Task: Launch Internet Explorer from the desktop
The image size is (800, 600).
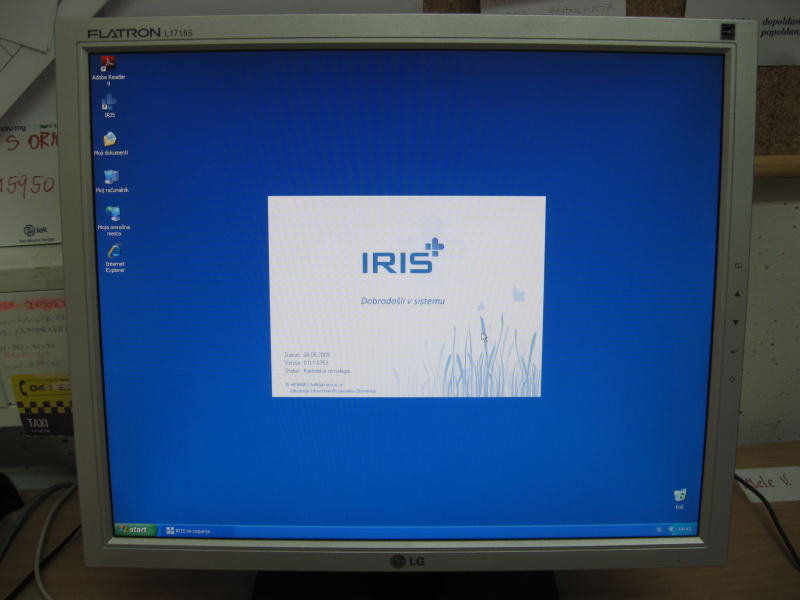Action: [115, 259]
